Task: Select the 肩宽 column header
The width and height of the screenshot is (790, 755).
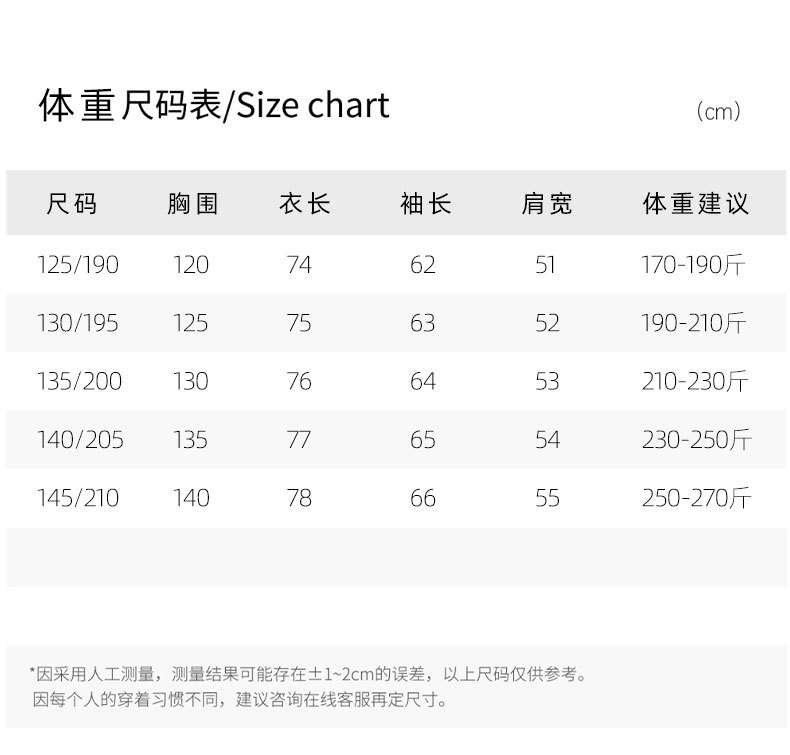Action: tap(547, 205)
